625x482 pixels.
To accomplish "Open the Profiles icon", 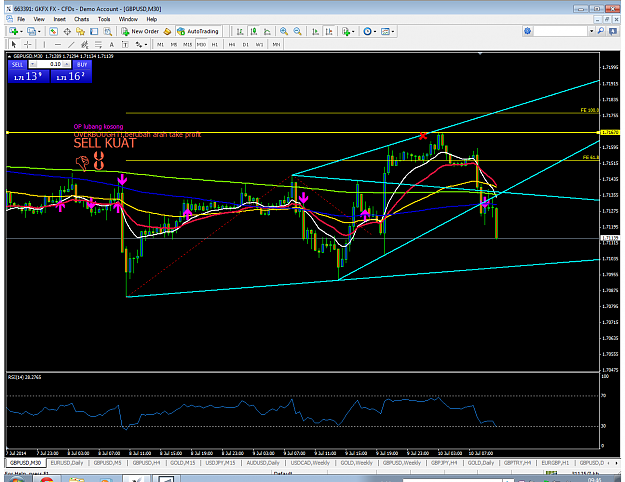I will 31,31.
